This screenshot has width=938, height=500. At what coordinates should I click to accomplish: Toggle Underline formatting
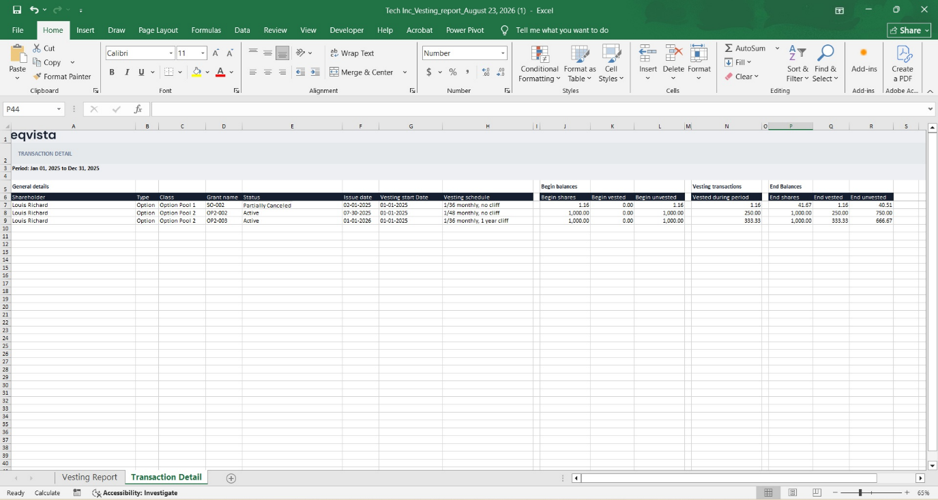click(141, 72)
